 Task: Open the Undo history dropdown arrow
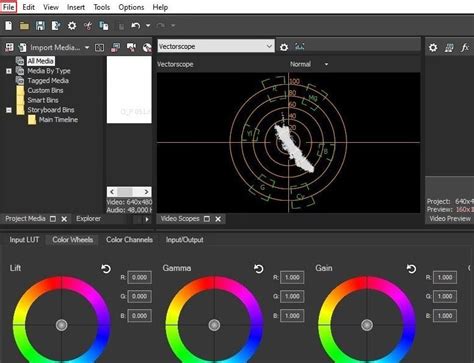coord(148,26)
